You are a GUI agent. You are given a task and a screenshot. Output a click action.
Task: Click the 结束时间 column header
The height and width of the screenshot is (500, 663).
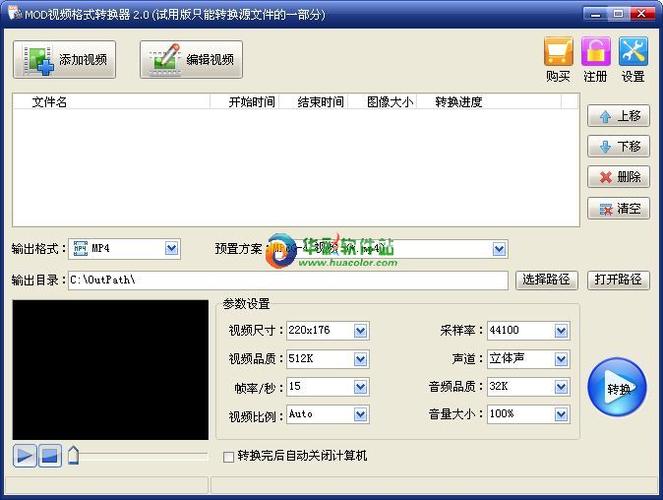313,102
